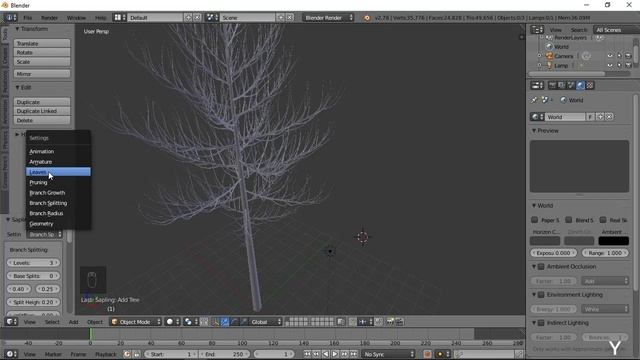Choose Branch Growth from the Settings menu
The width and height of the screenshot is (640, 360).
(58, 193)
